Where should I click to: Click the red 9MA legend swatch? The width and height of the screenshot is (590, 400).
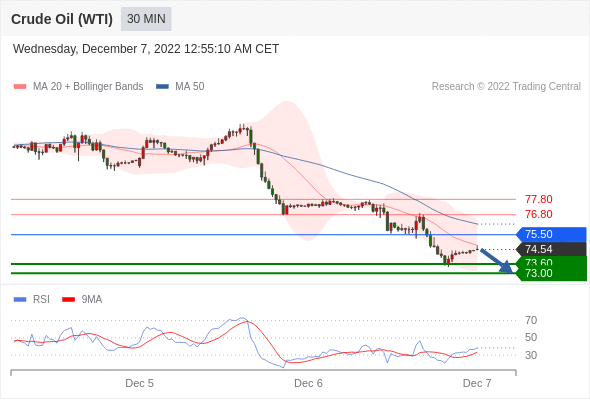(x=68, y=300)
